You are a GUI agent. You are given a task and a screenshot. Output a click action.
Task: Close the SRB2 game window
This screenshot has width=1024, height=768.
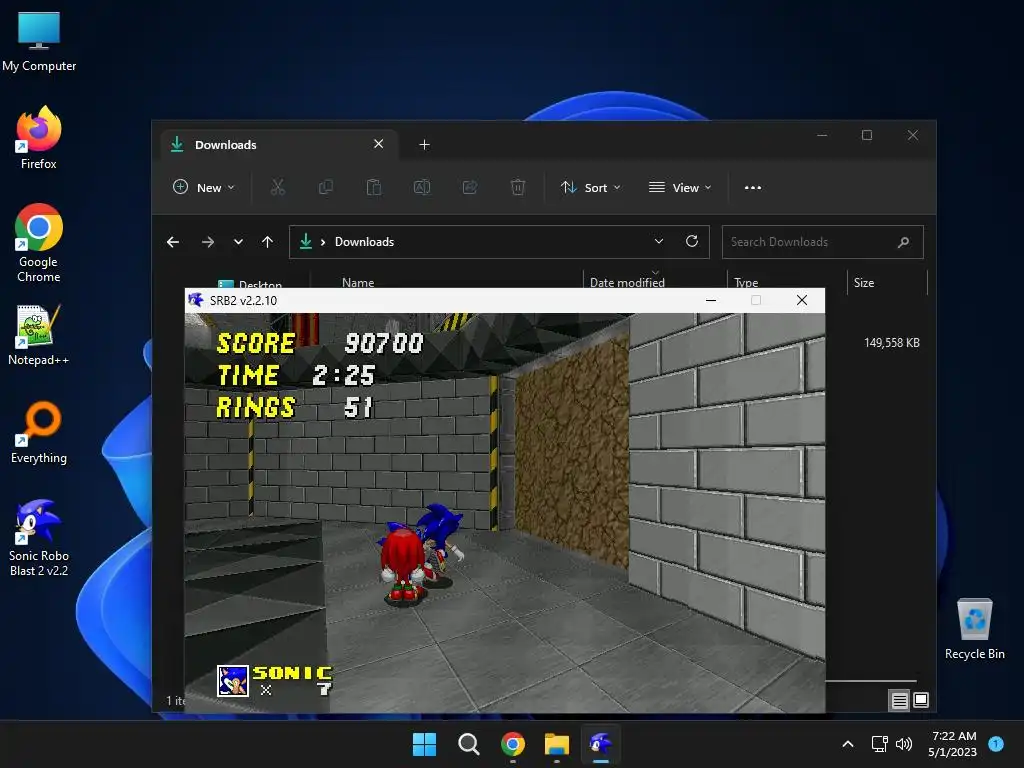[802, 300]
